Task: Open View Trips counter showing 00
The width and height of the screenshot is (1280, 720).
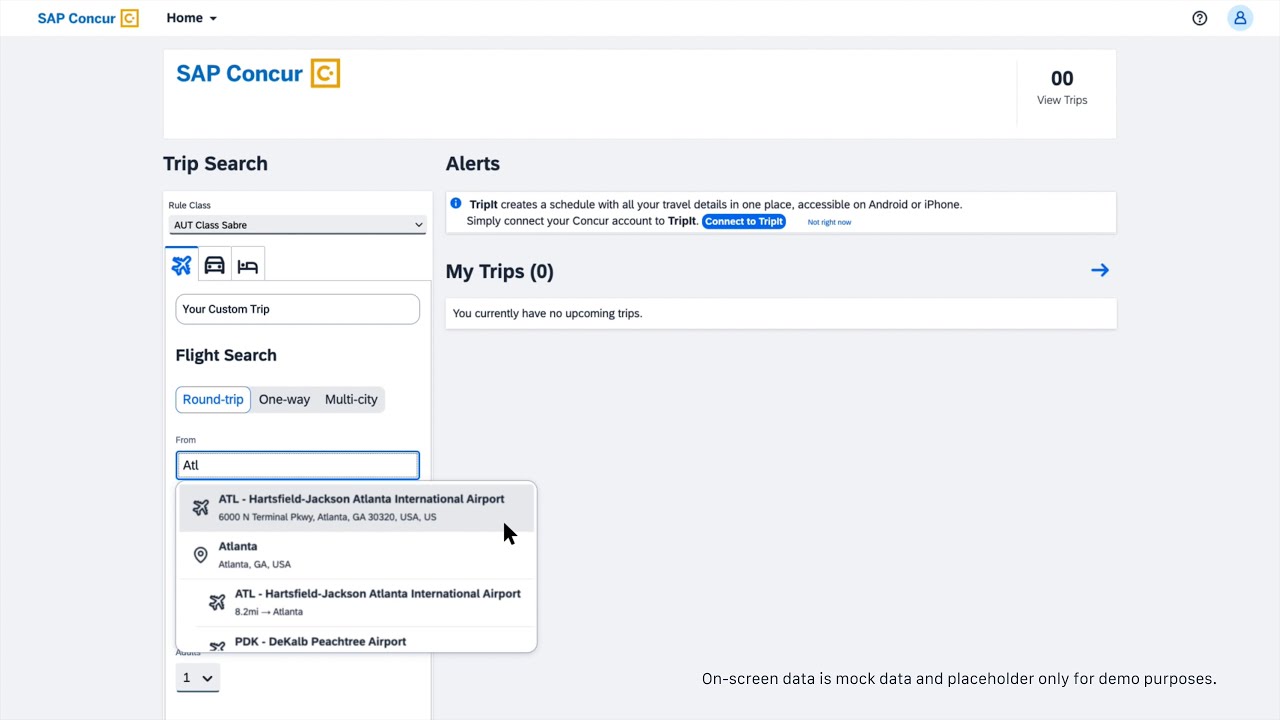Action: coord(1062,88)
